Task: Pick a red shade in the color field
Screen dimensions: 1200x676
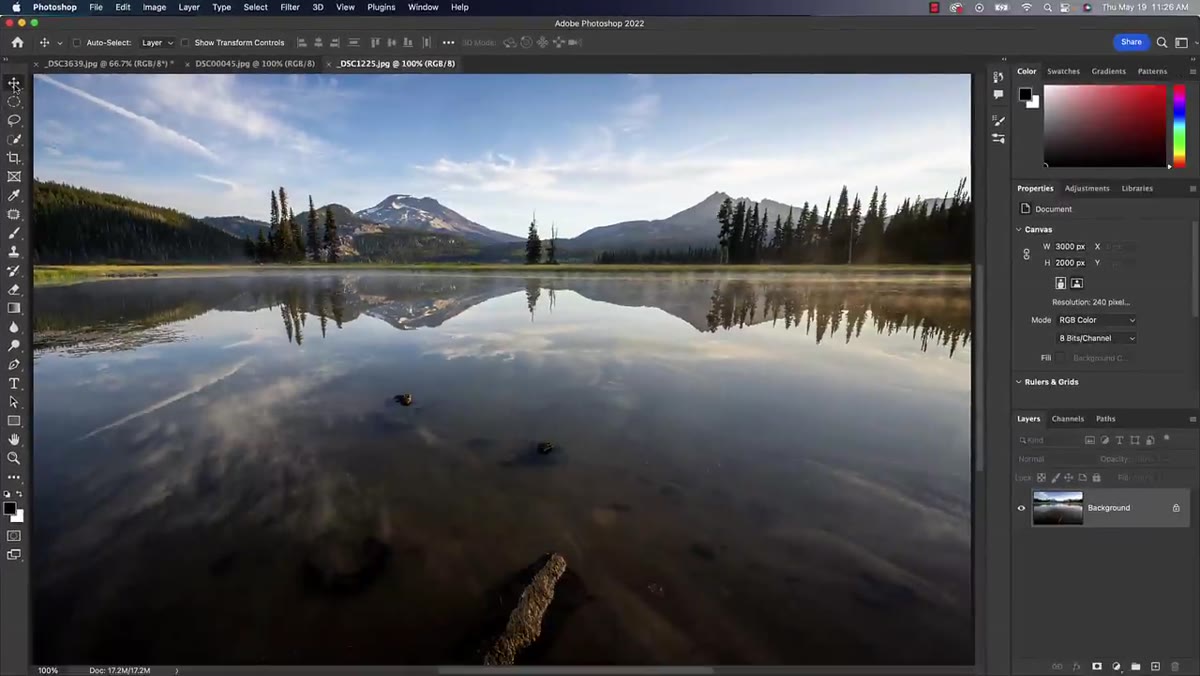Action: click(1105, 126)
